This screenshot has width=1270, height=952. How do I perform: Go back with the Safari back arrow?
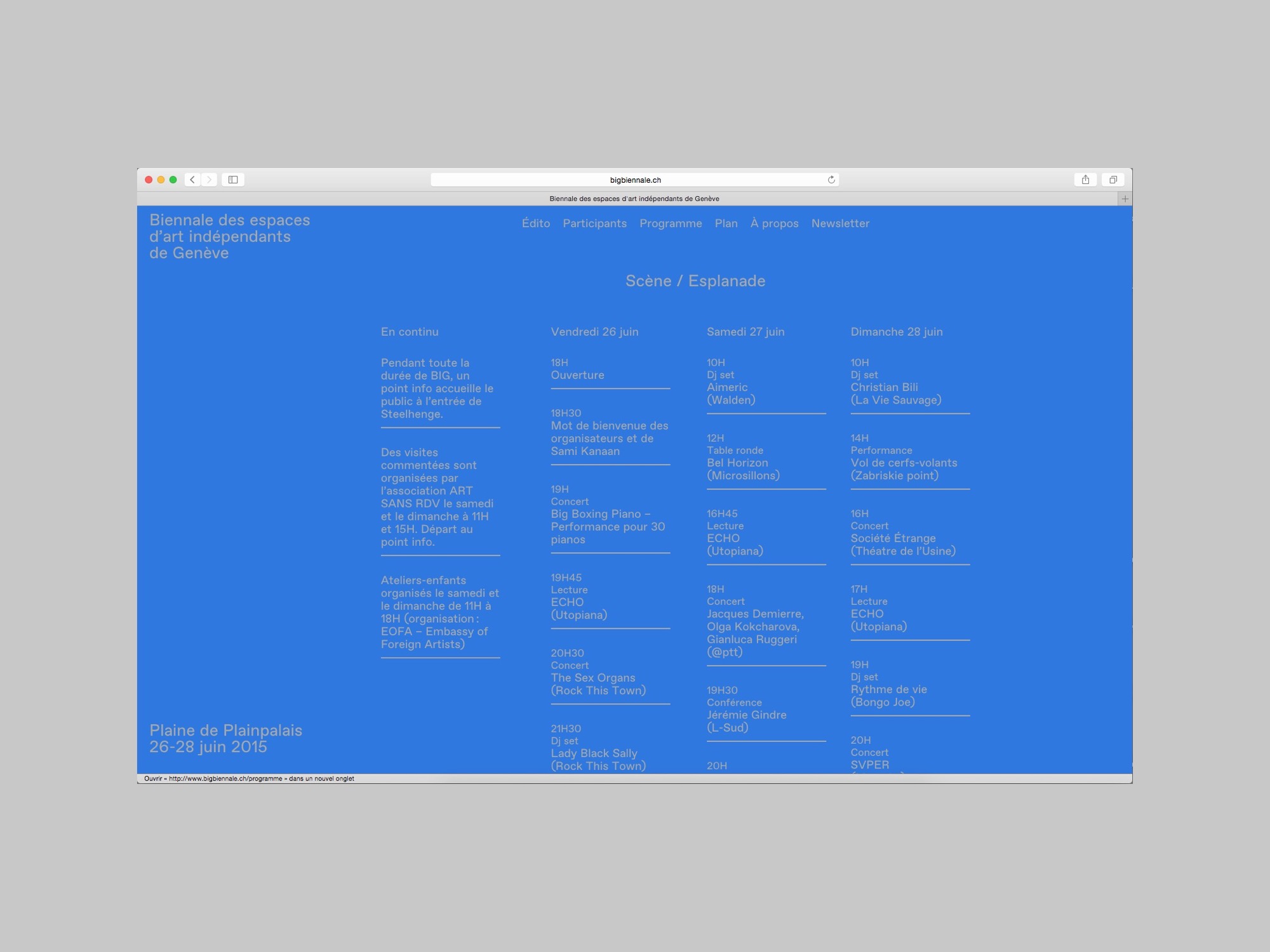tap(192, 180)
